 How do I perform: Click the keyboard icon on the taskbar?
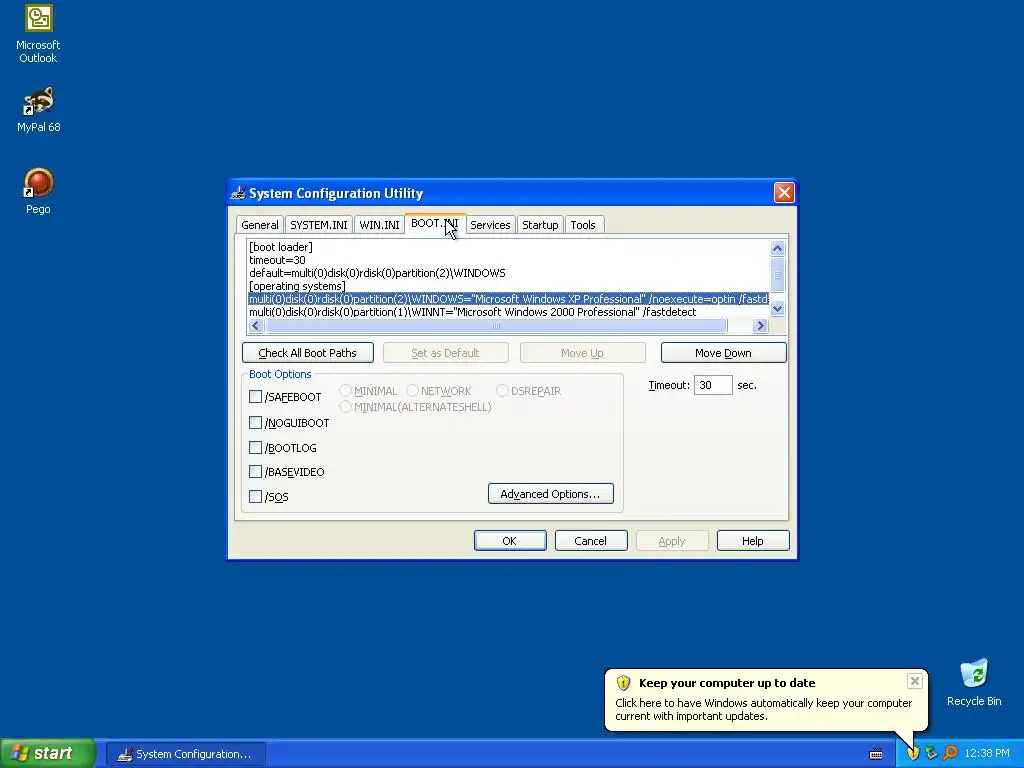[876, 754]
